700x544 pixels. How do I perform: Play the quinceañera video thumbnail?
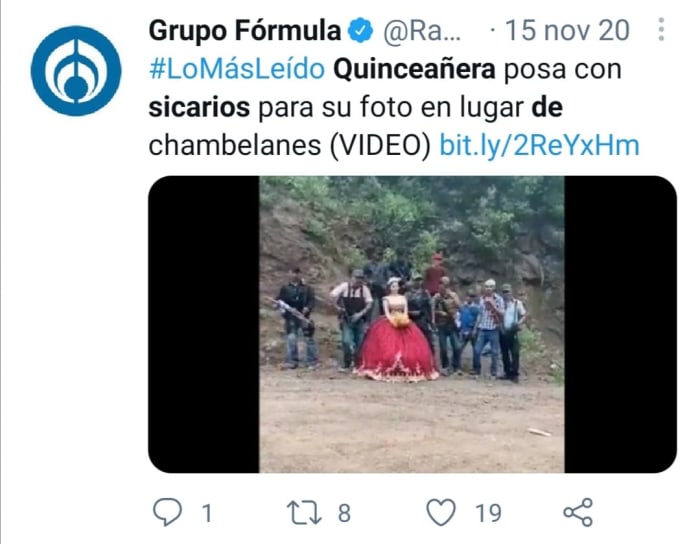[412, 324]
